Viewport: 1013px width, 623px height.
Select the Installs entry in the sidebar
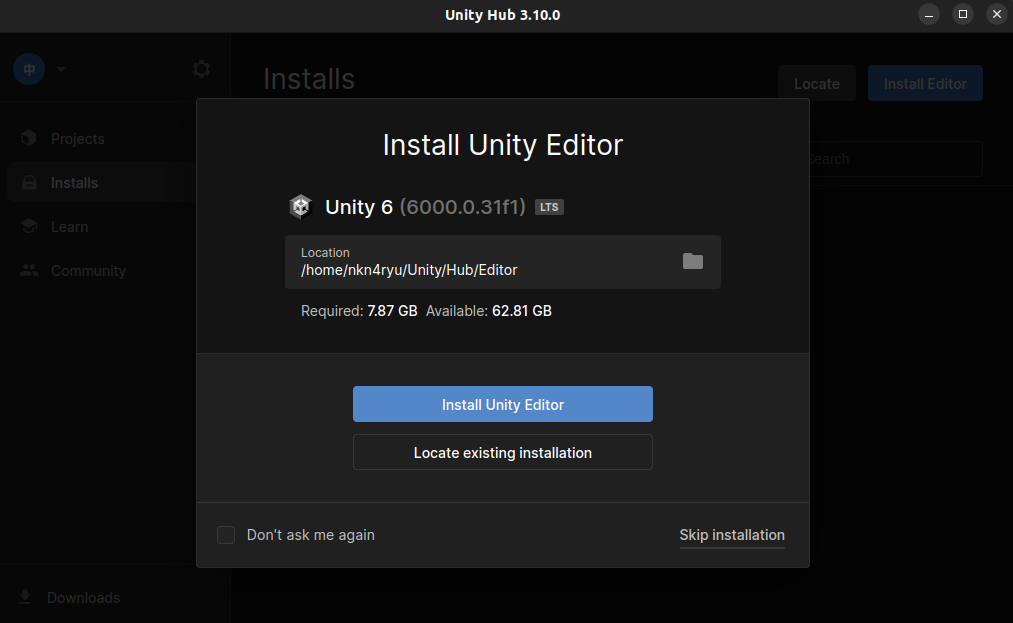(x=75, y=182)
